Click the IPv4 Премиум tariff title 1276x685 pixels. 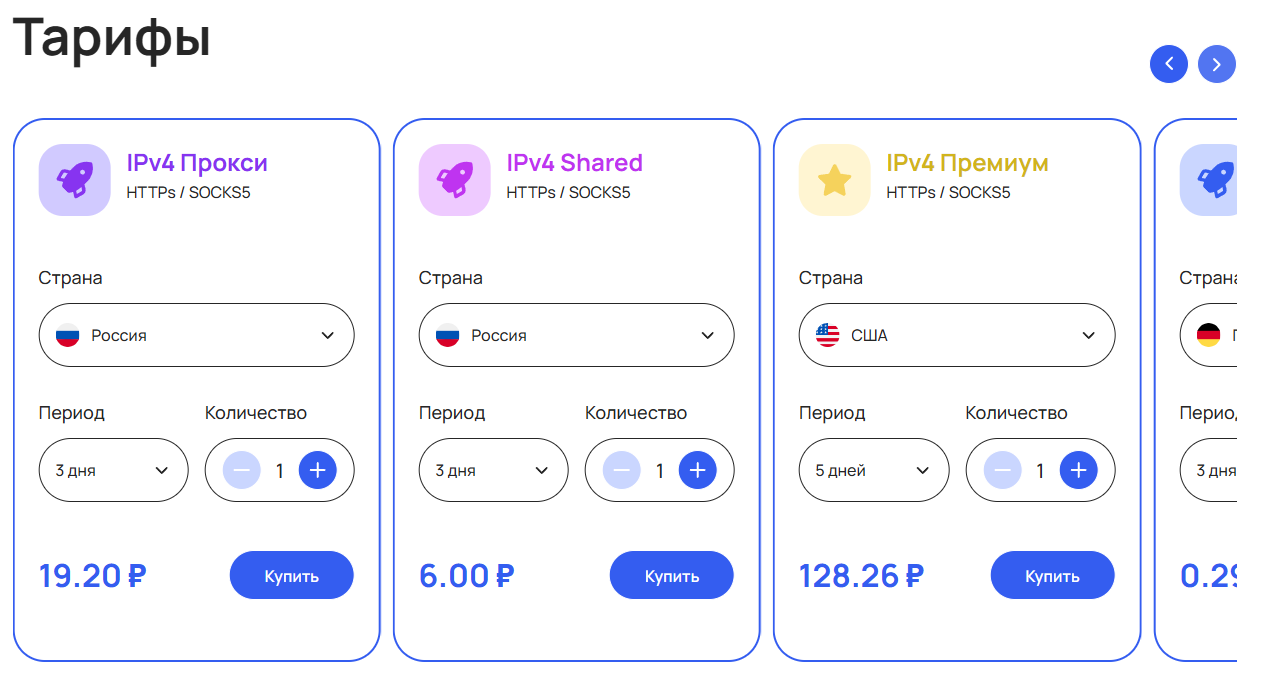(967, 163)
